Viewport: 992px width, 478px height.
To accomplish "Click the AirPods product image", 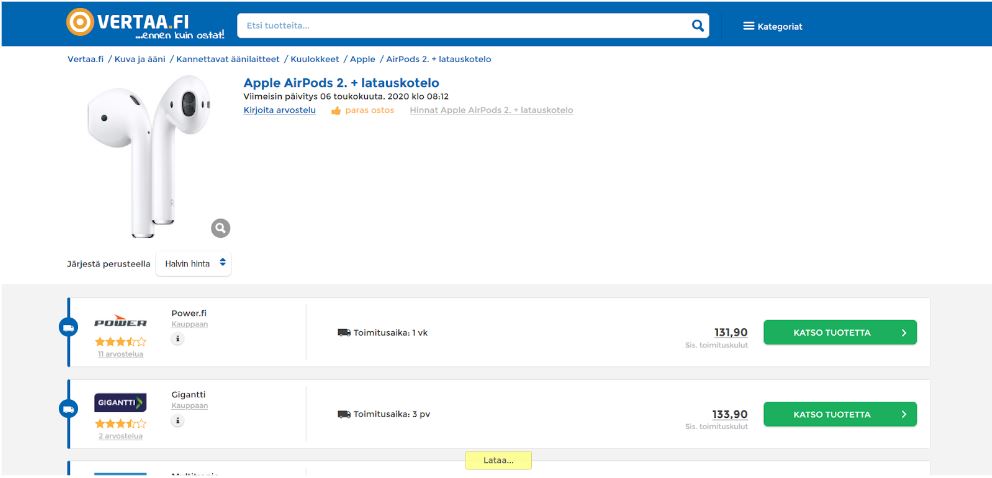I will click(149, 156).
